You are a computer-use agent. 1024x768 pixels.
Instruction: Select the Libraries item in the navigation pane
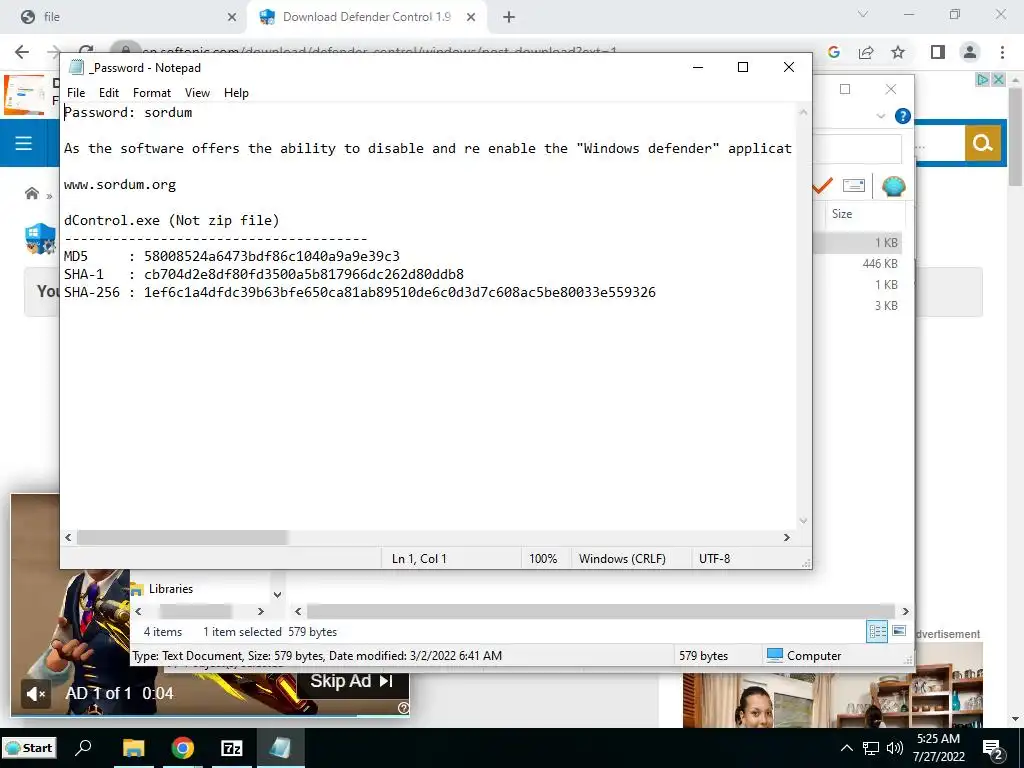point(170,589)
